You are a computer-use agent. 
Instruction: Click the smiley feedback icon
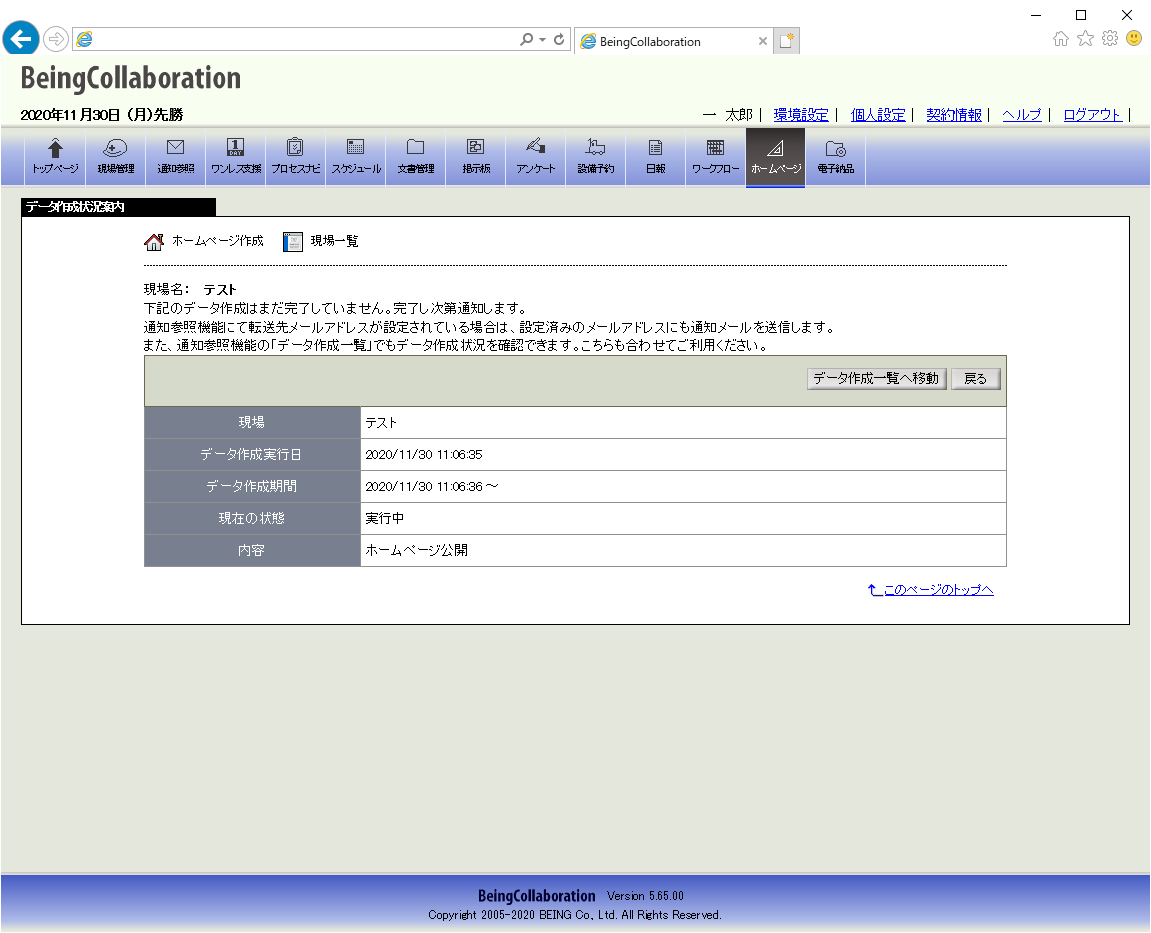(x=1134, y=38)
